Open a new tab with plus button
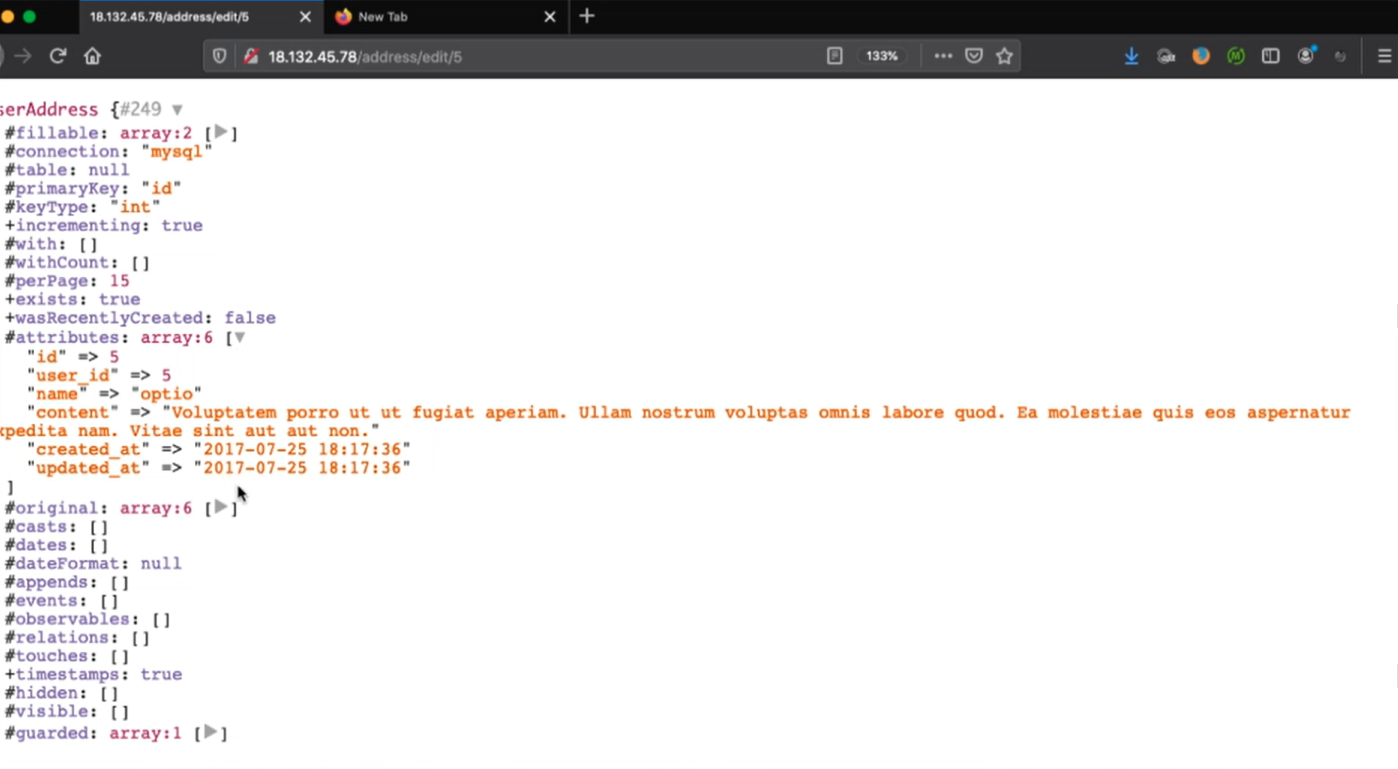Screen dimensions: 1398x769 (587, 16)
